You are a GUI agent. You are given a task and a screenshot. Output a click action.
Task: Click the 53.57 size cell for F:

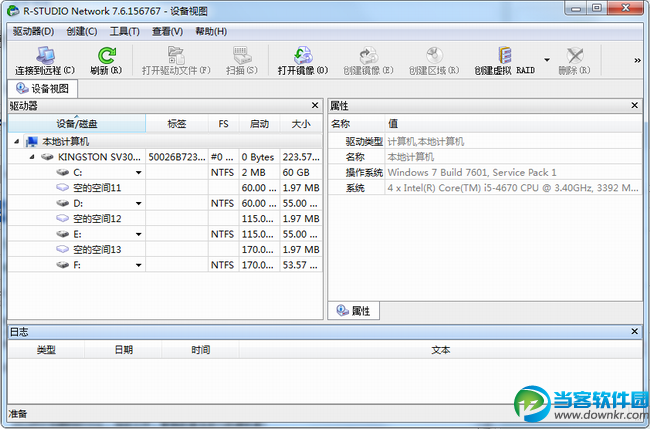pos(301,265)
